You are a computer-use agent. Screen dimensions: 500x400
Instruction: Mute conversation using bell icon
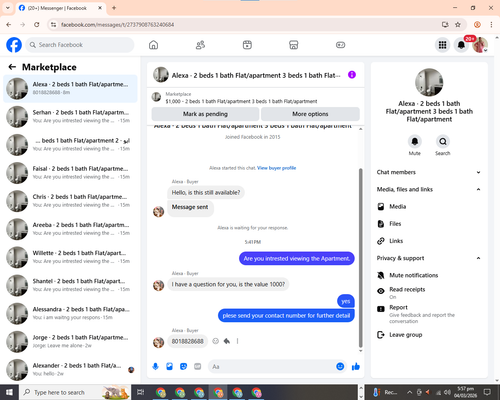coord(415,142)
